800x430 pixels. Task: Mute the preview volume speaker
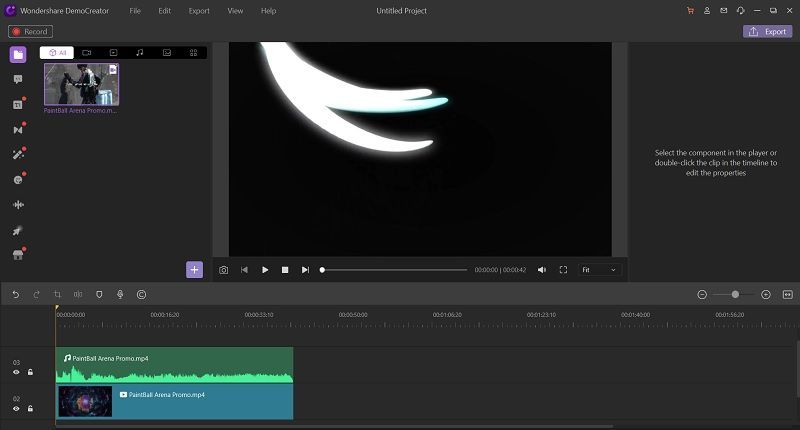(542, 270)
